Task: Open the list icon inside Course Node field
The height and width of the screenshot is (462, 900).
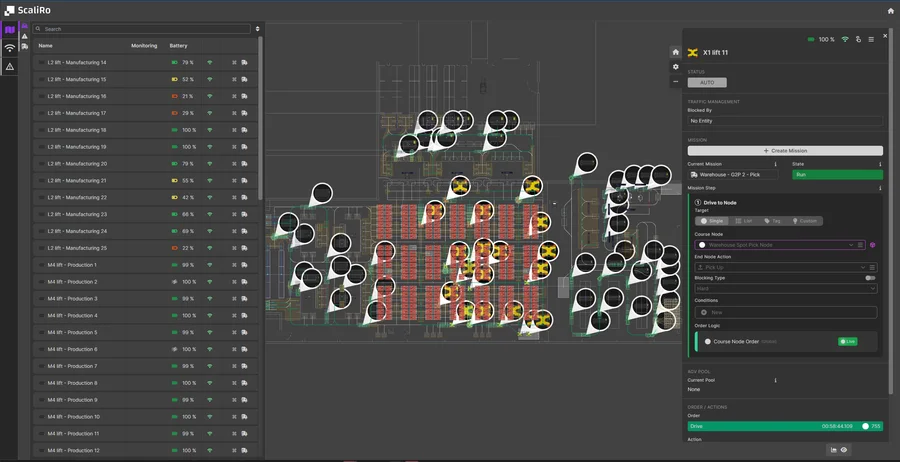Action: tap(860, 245)
